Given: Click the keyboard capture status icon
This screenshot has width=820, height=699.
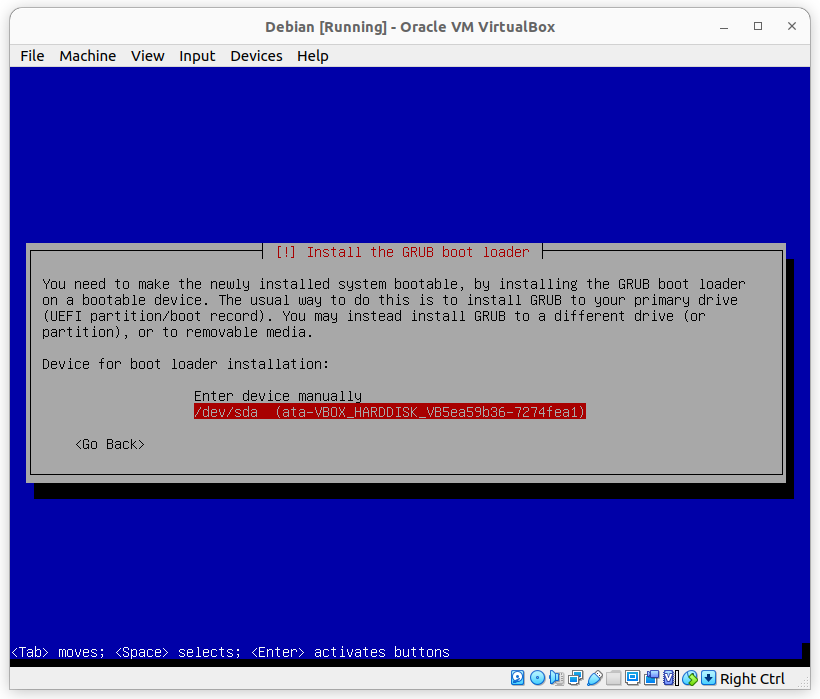Looking at the screenshot, I should (x=707, y=678).
